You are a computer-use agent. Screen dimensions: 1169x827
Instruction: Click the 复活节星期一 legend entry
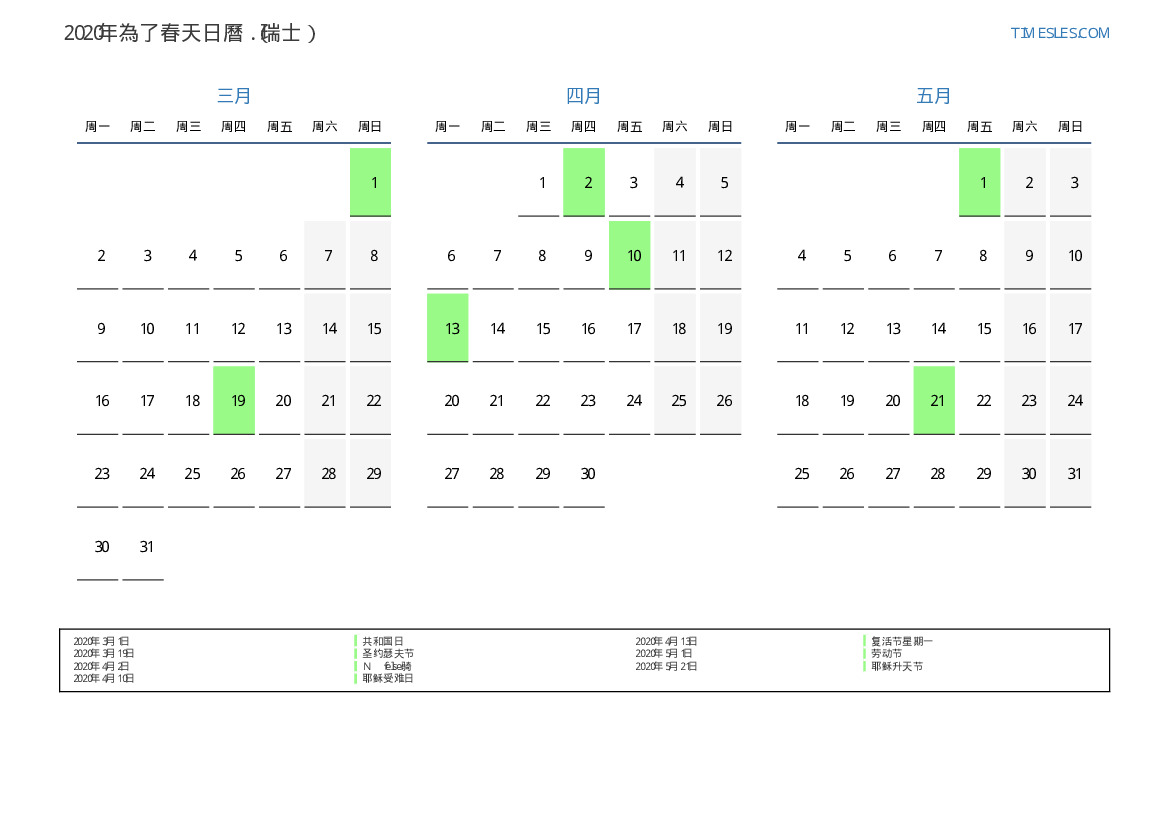(x=901, y=641)
